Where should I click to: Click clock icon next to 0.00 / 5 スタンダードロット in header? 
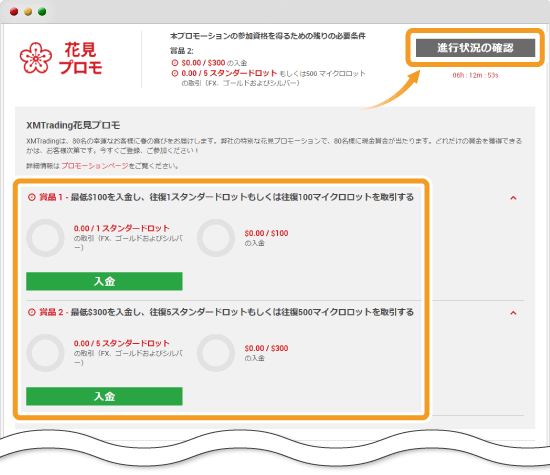click(175, 73)
